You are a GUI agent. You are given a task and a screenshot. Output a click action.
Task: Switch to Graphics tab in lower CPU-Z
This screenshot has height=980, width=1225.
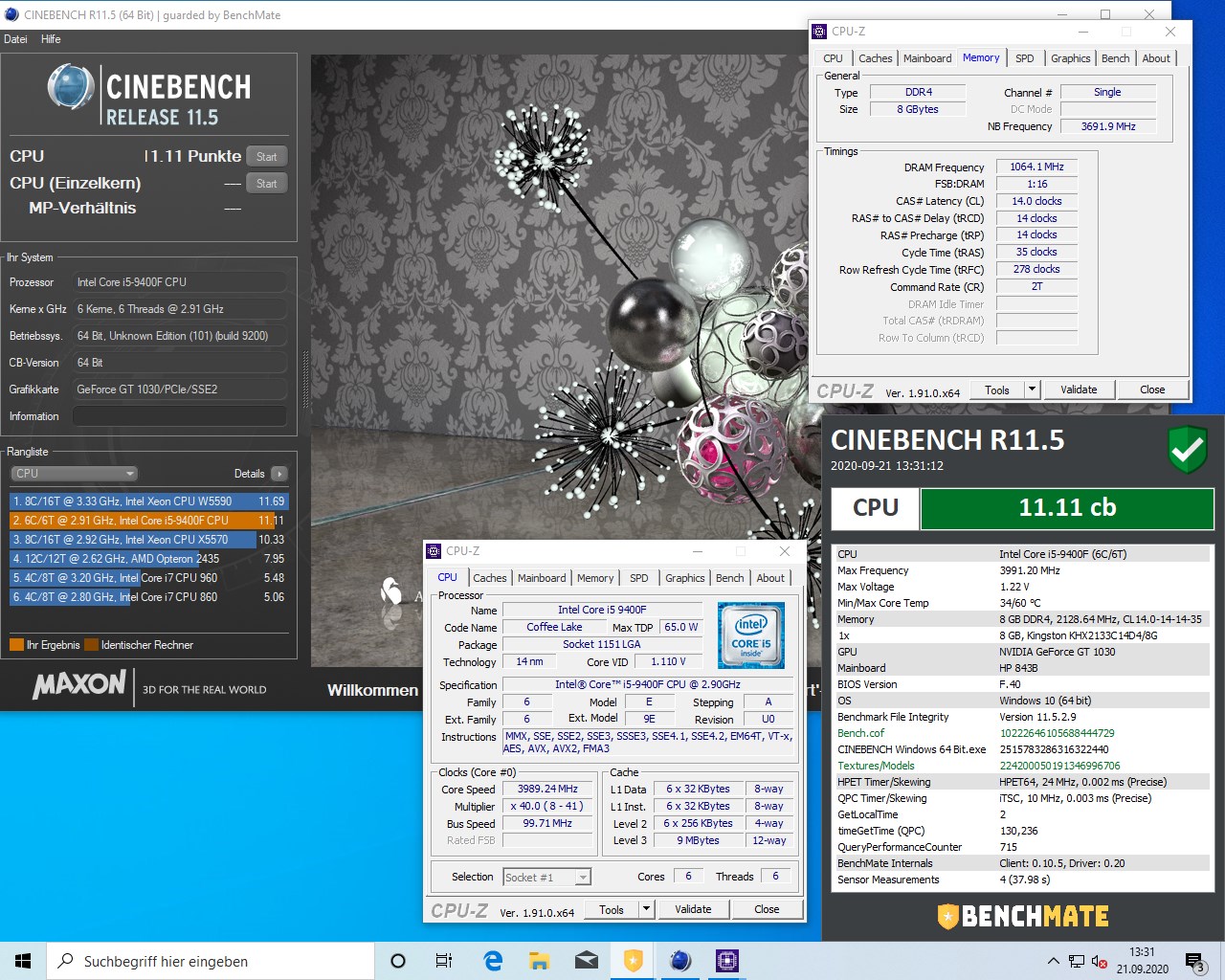click(685, 578)
